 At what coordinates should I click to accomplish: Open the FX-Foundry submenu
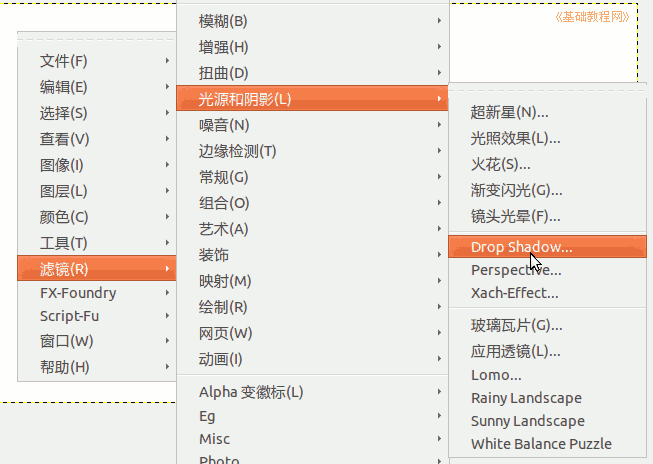pos(97,293)
